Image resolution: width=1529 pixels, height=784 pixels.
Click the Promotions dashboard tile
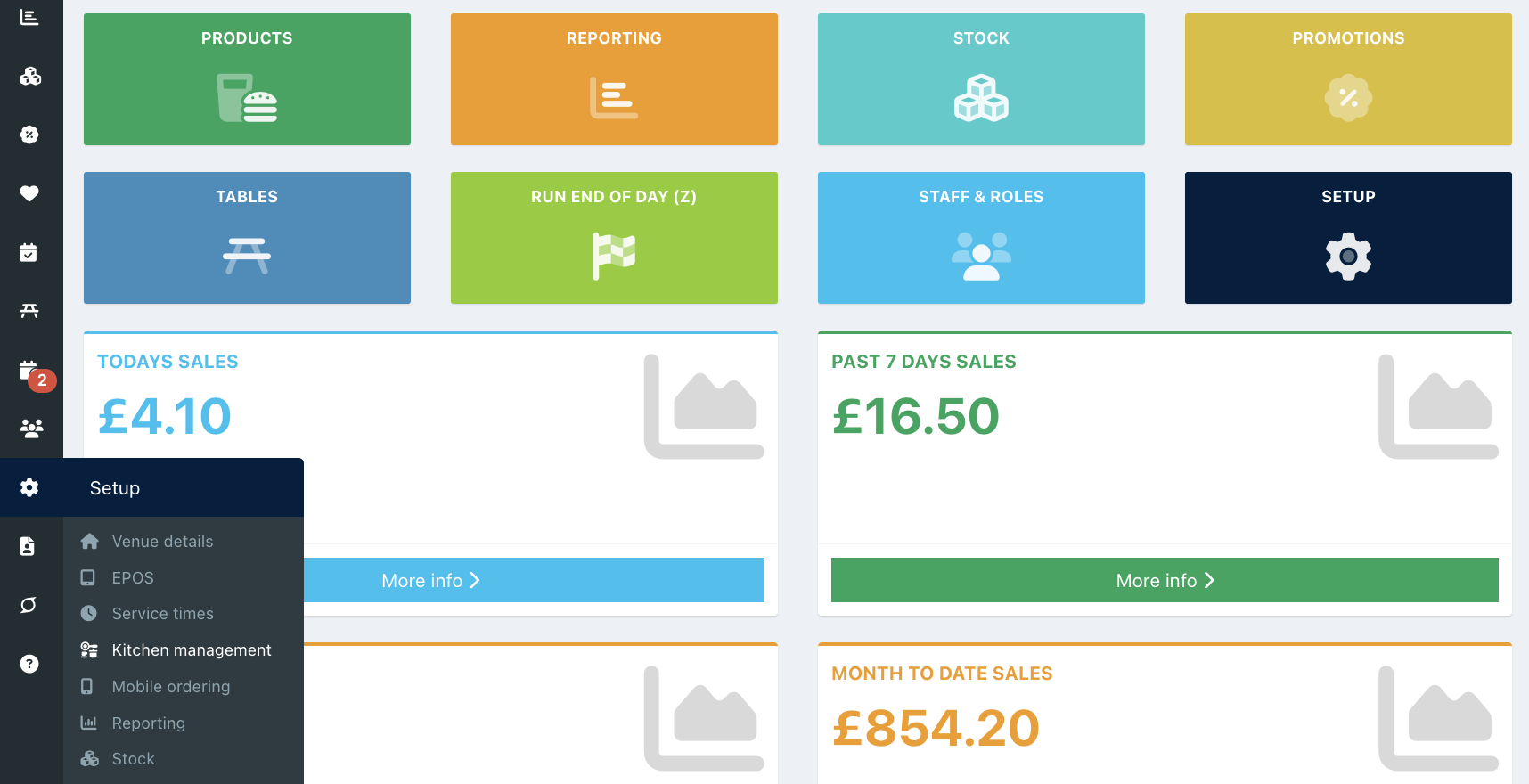point(1347,79)
